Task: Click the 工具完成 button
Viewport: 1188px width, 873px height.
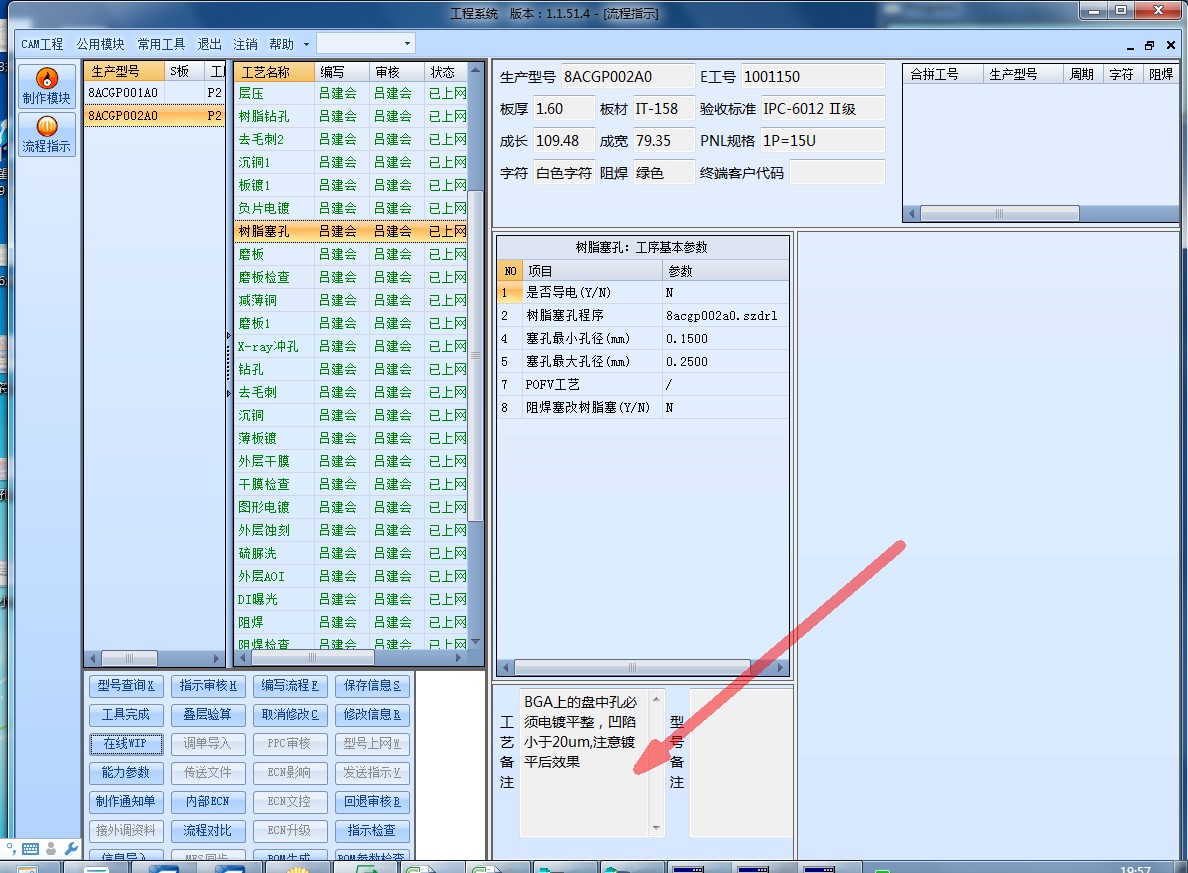Action: click(126, 715)
